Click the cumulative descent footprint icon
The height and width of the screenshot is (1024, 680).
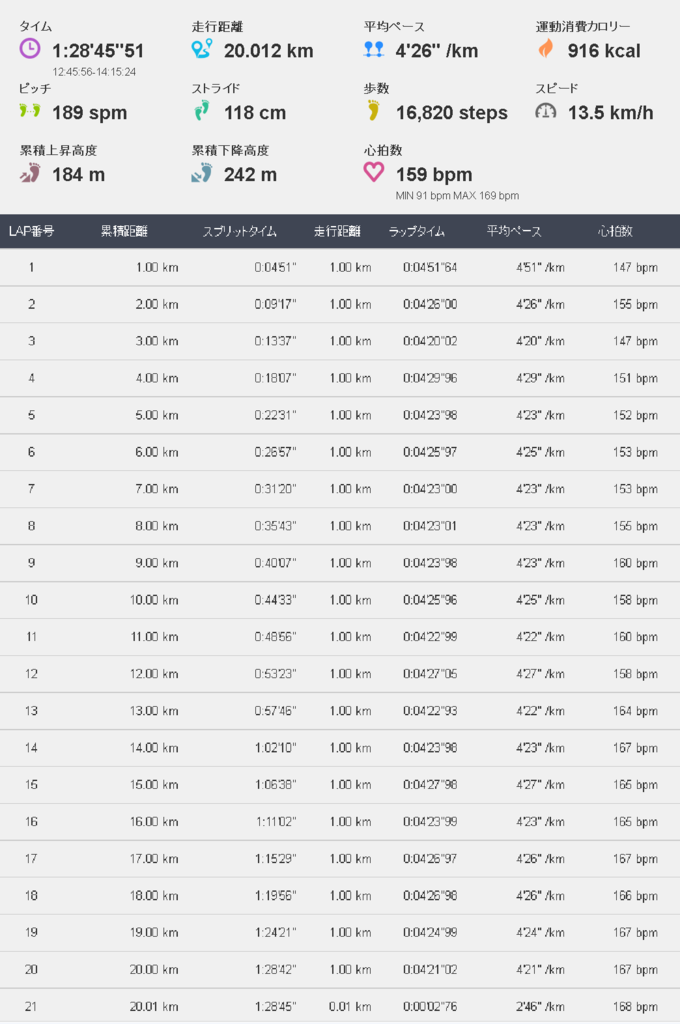[x=202, y=173]
